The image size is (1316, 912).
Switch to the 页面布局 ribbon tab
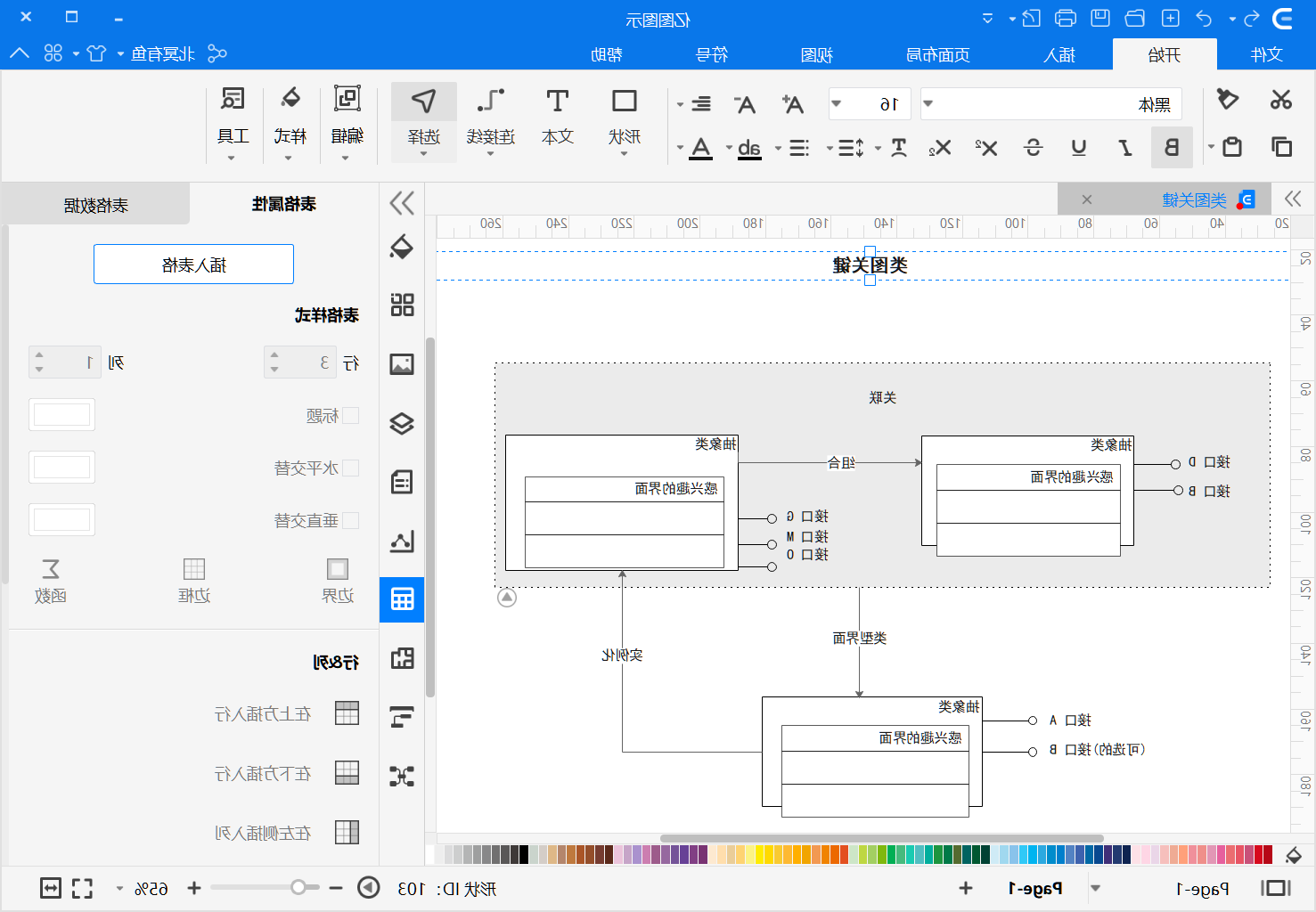pyautogui.click(x=937, y=54)
